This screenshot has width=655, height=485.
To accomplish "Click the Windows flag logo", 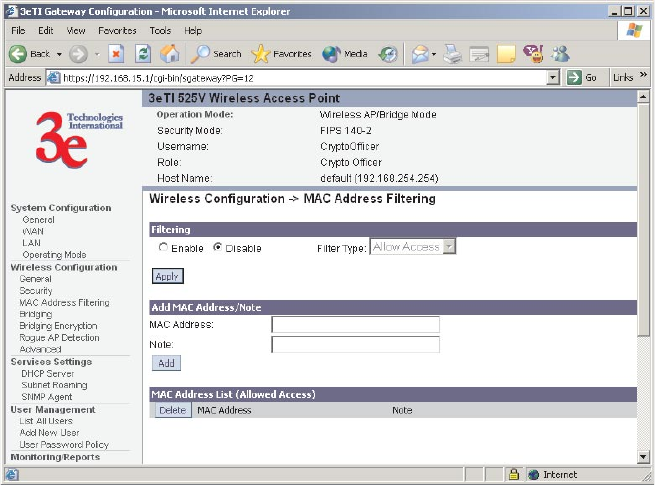I will point(634,30).
